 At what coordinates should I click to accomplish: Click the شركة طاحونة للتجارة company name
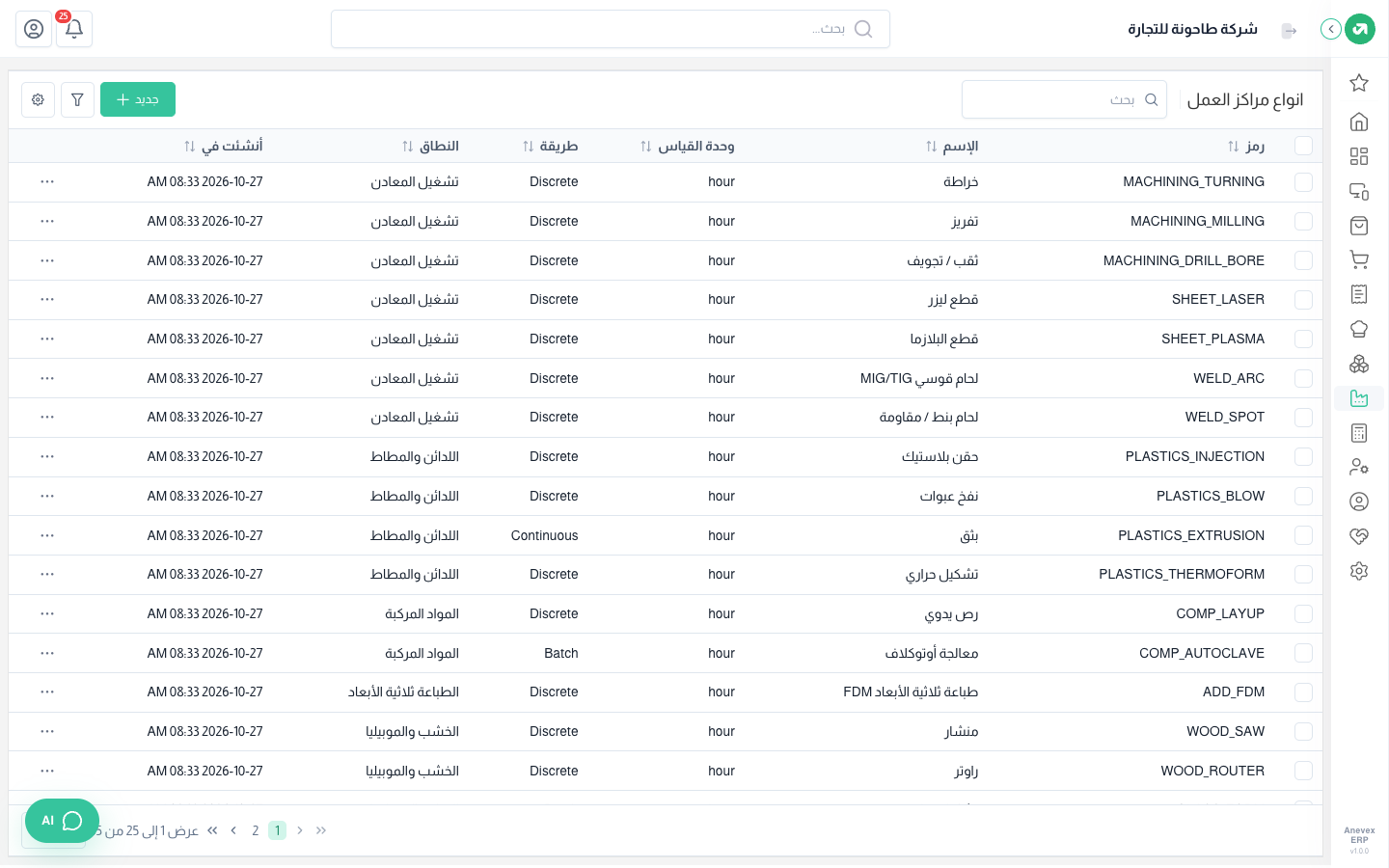pyautogui.click(x=1193, y=29)
